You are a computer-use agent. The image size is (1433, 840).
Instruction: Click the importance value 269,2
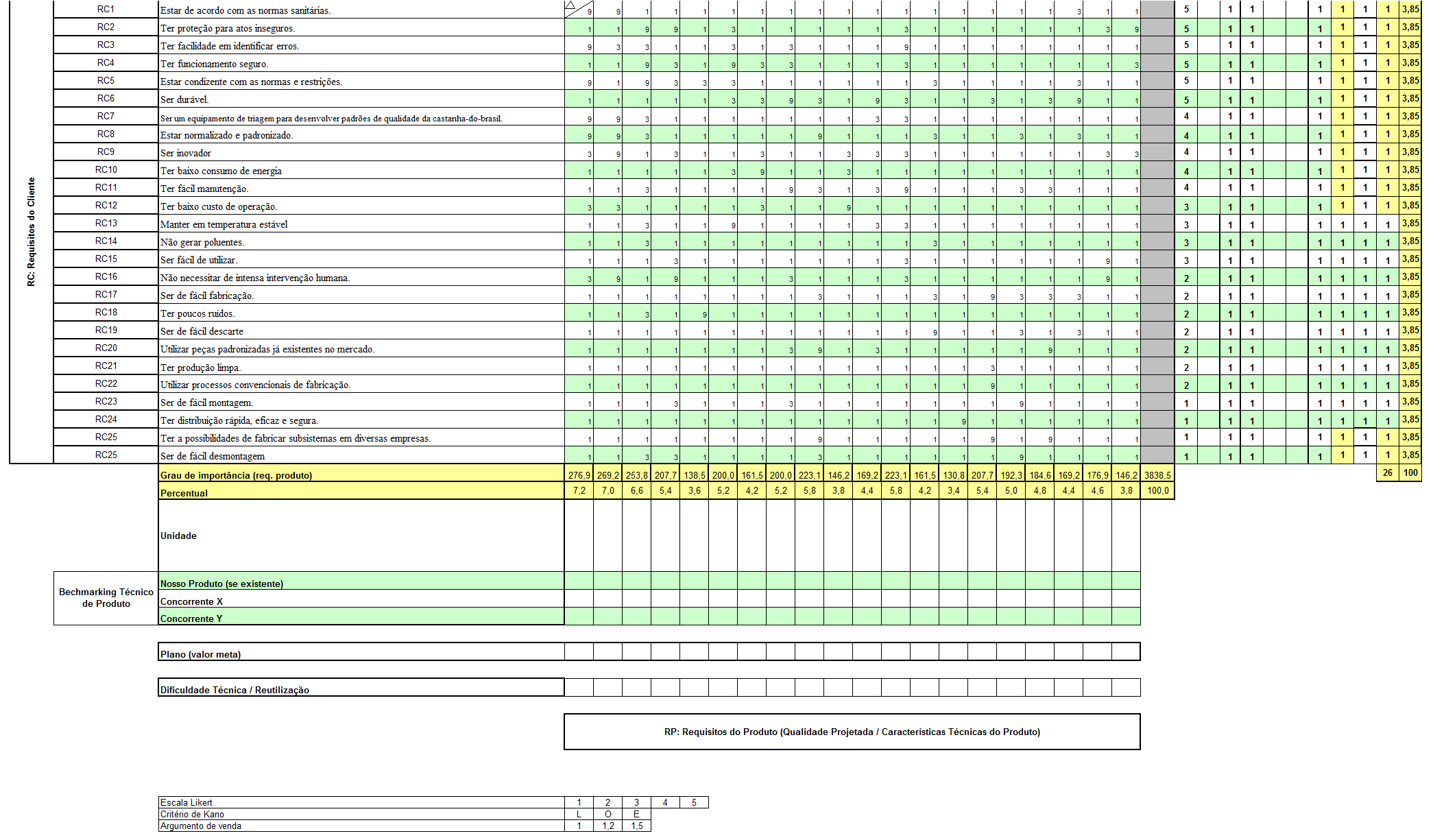608,475
